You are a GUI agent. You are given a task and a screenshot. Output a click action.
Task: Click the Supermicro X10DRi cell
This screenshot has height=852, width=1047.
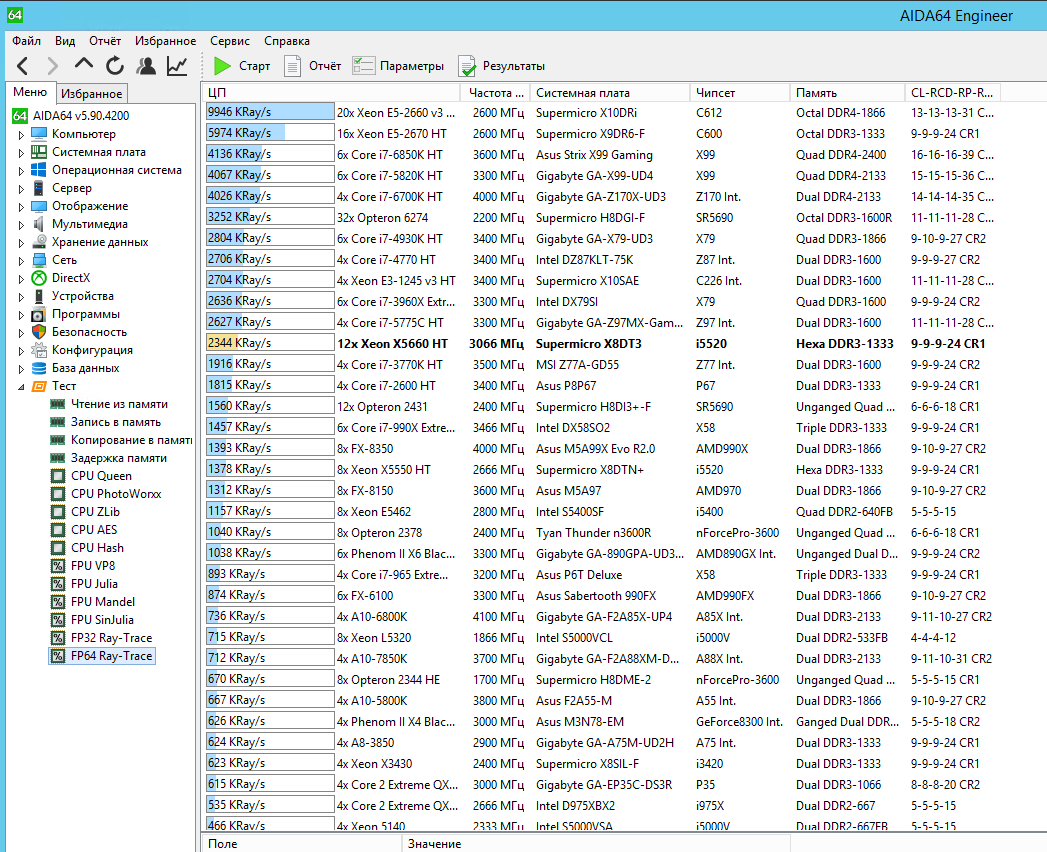coord(586,113)
